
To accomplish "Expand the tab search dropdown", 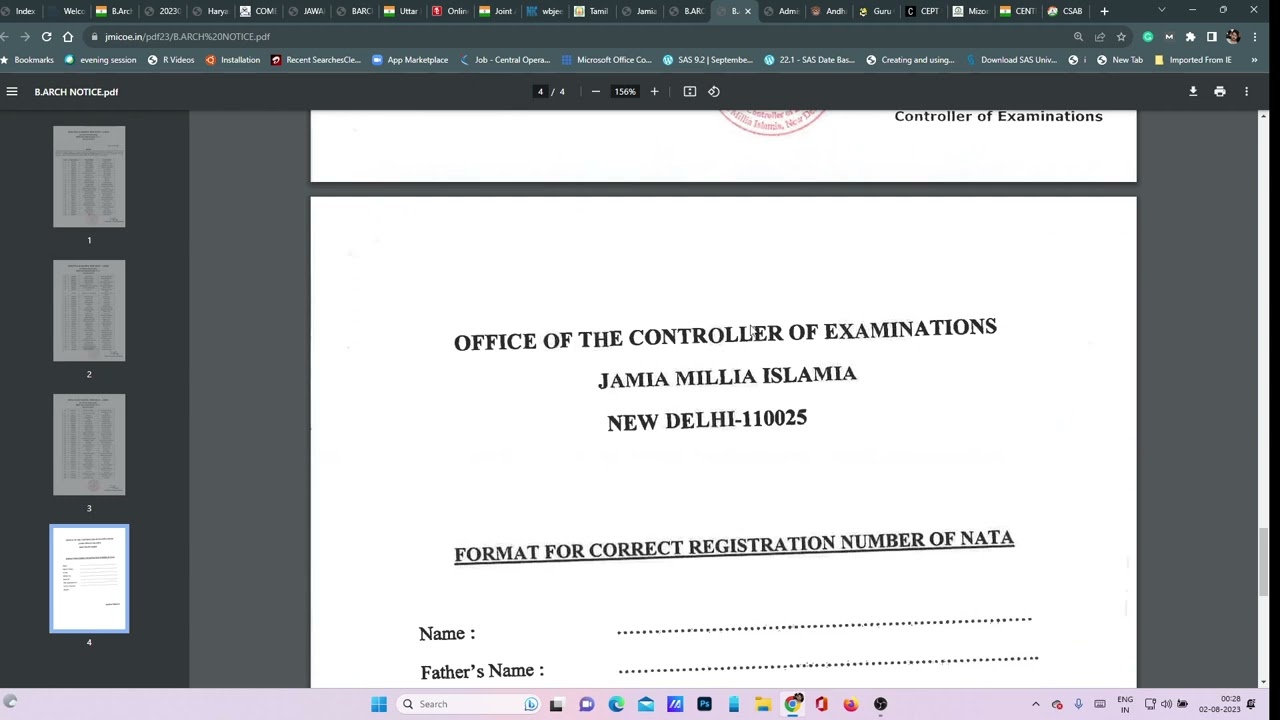I will [x=1161, y=11].
